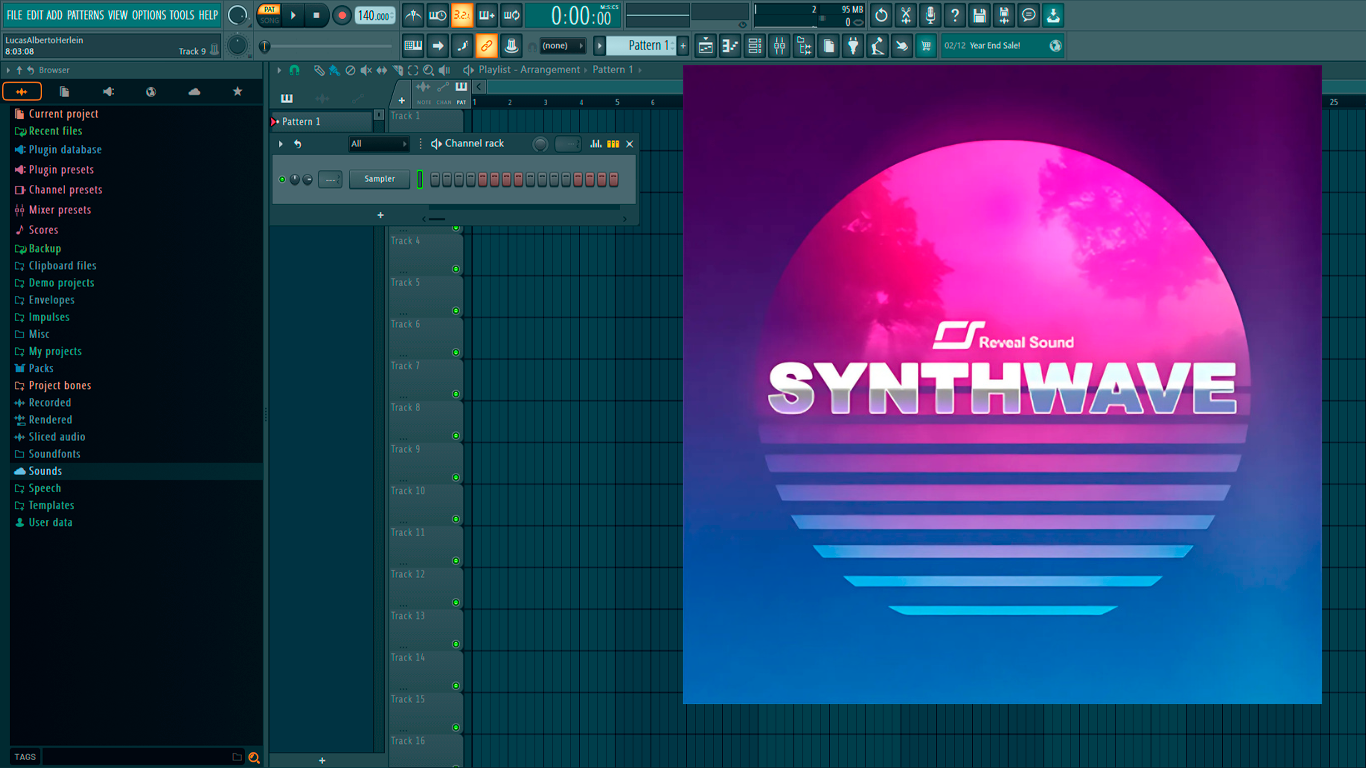Stop playback with the stop button

click(x=317, y=15)
